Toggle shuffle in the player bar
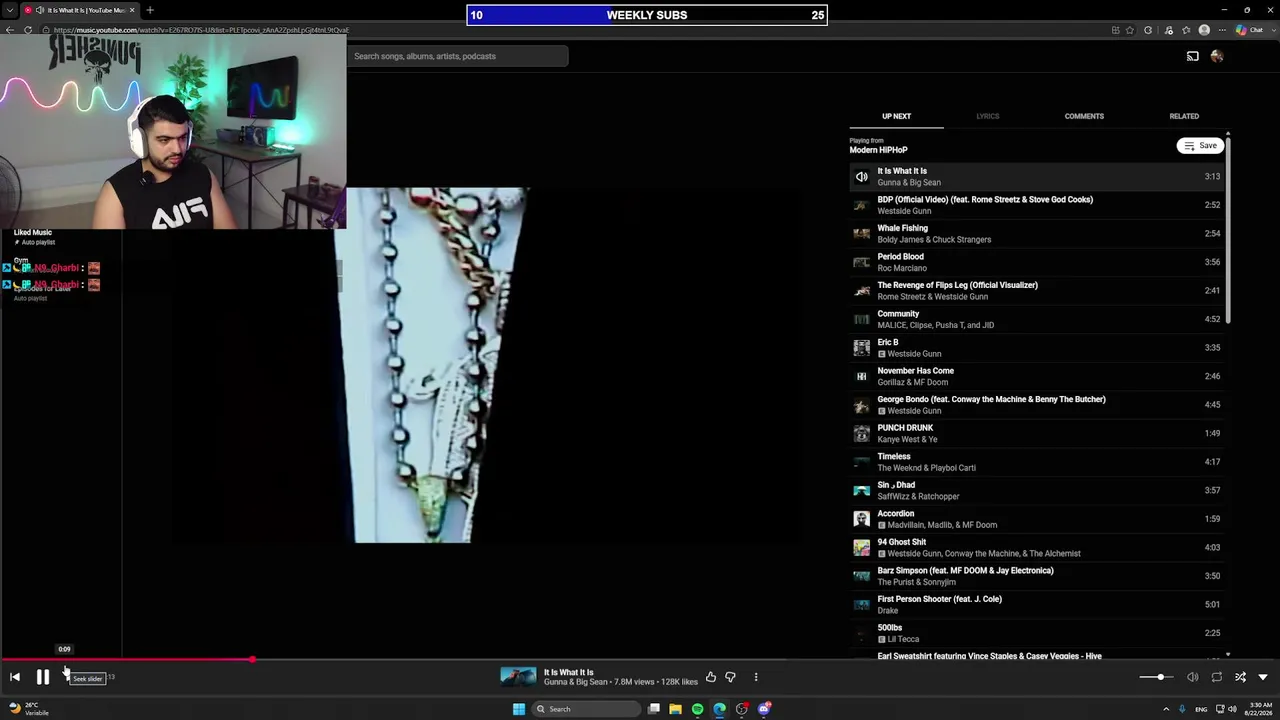Viewport: 1280px width, 720px height. click(x=1240, y=677)
